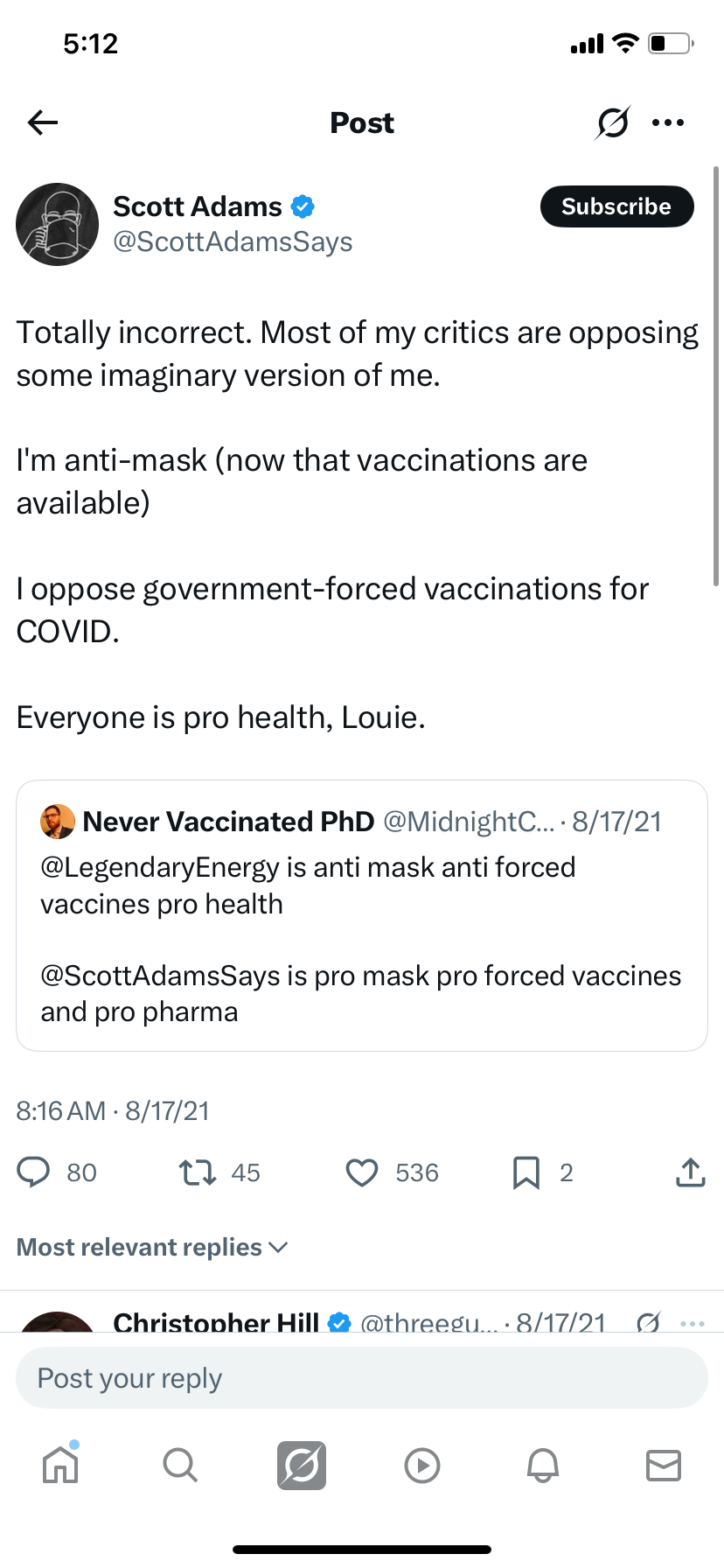The image size is (724, 1568).
Task: Bookmark this Scott Adams post
Action: 526,1172
